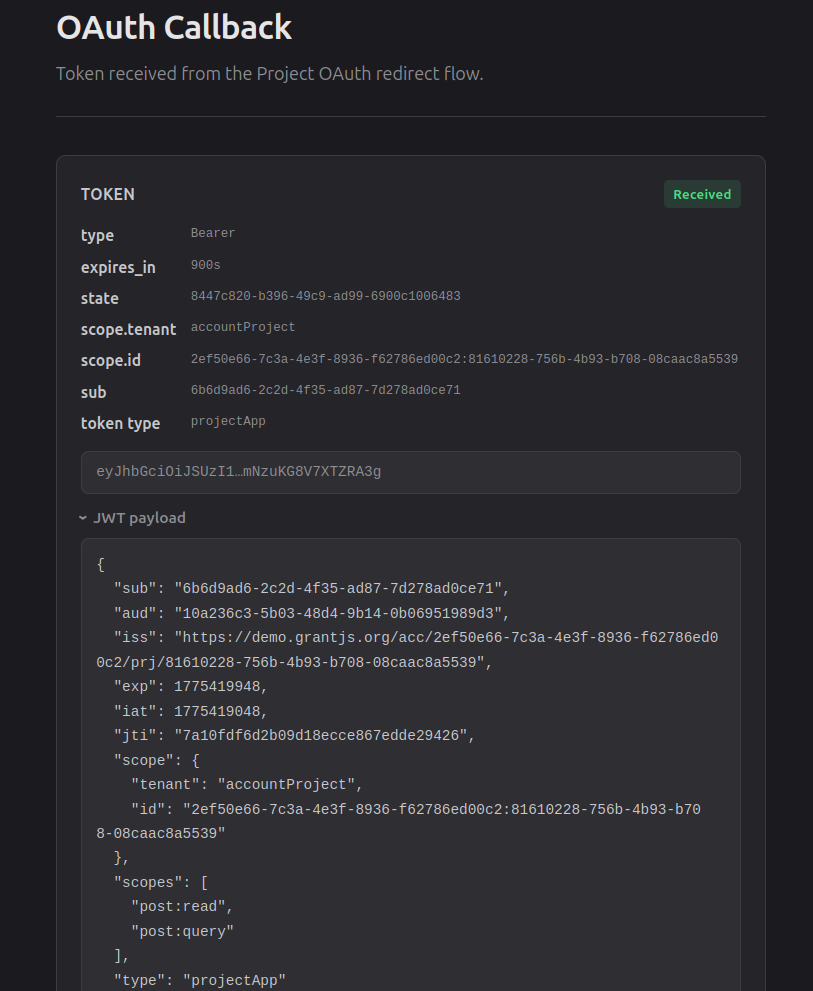Collapse the JWT payload section
813x991 pixels.
(133, 518)
